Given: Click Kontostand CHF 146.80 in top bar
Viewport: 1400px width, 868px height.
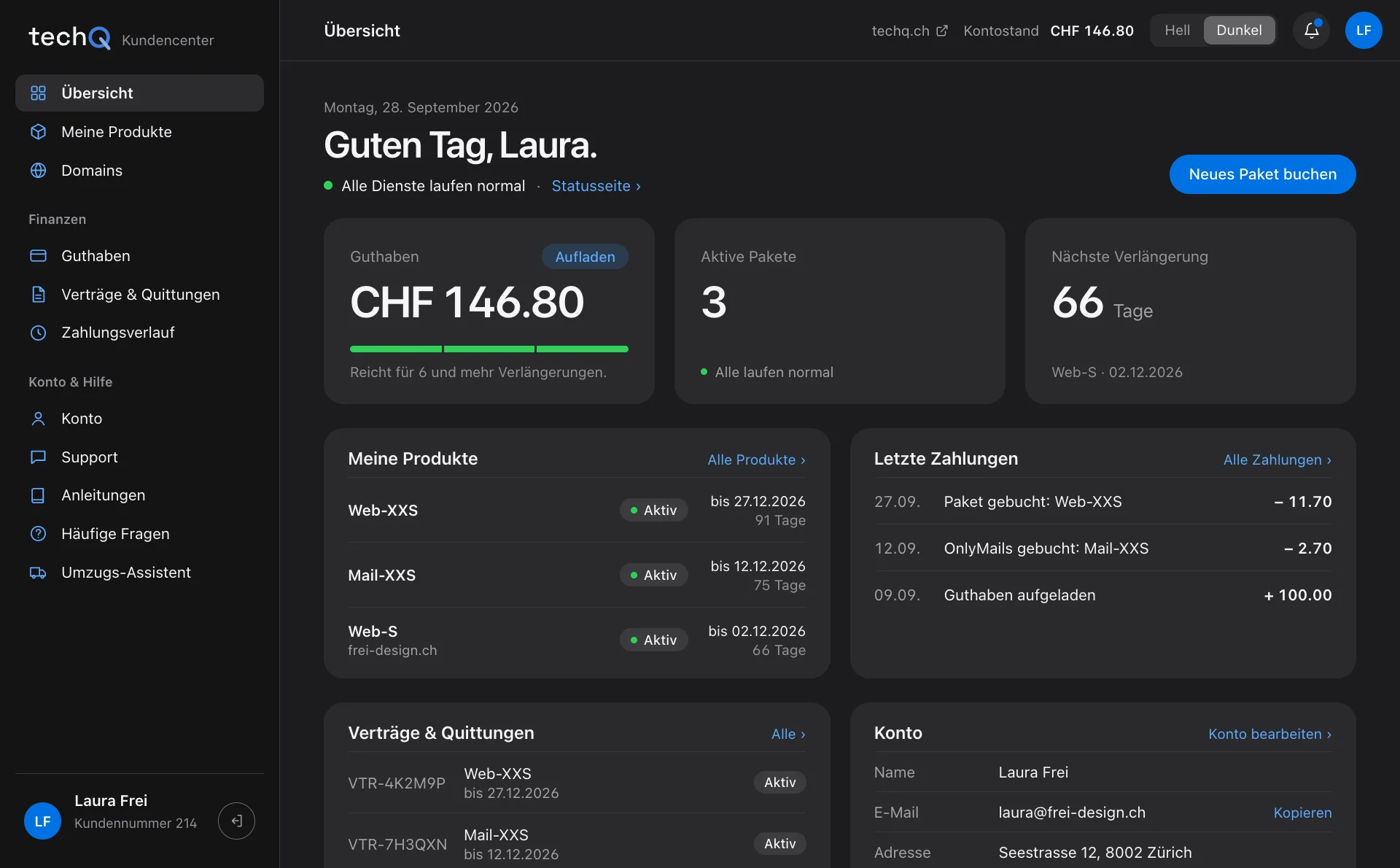Looking at the screenshot, I should pyautogui.click(x=1049, y=31).
